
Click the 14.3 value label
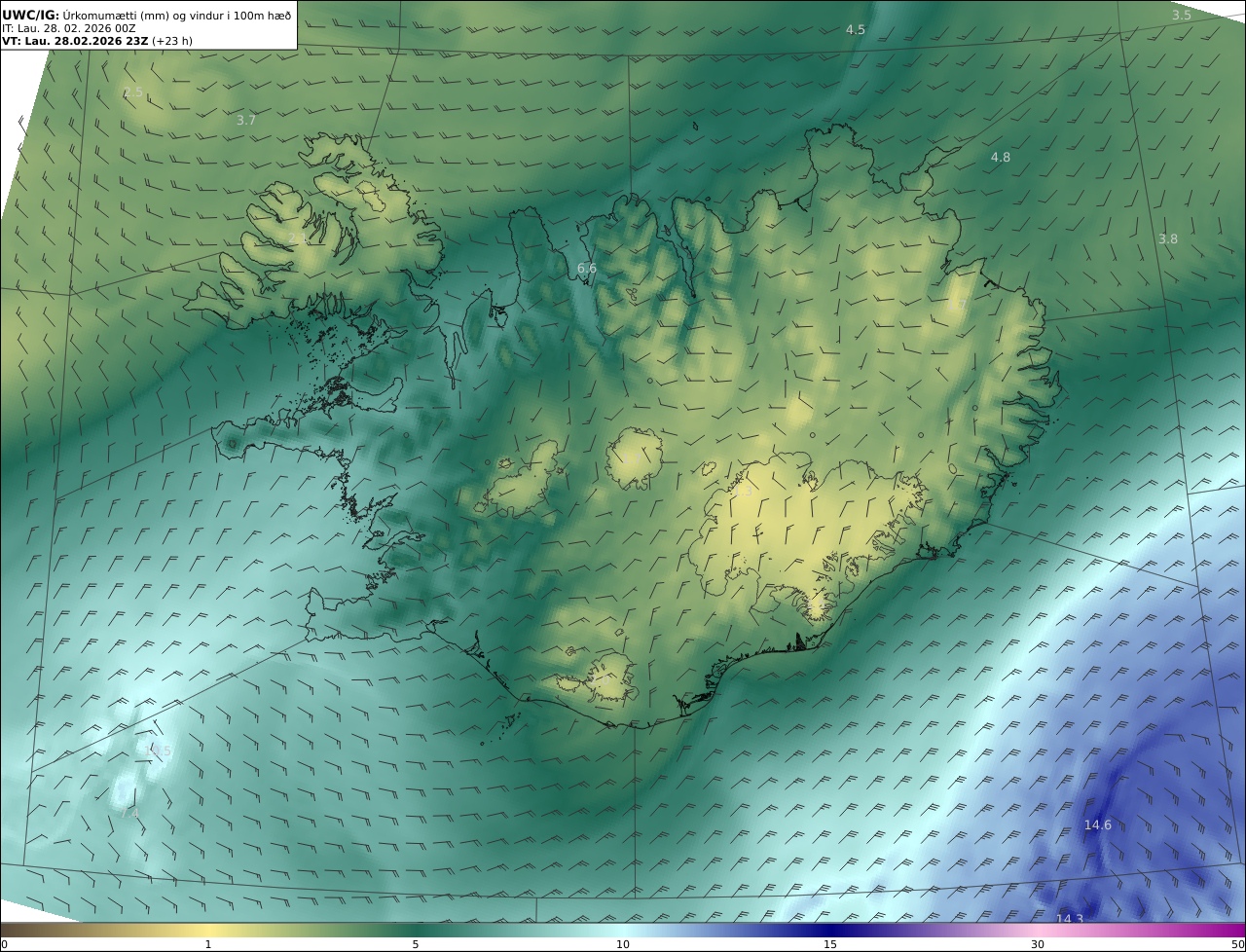point(1070,919)
